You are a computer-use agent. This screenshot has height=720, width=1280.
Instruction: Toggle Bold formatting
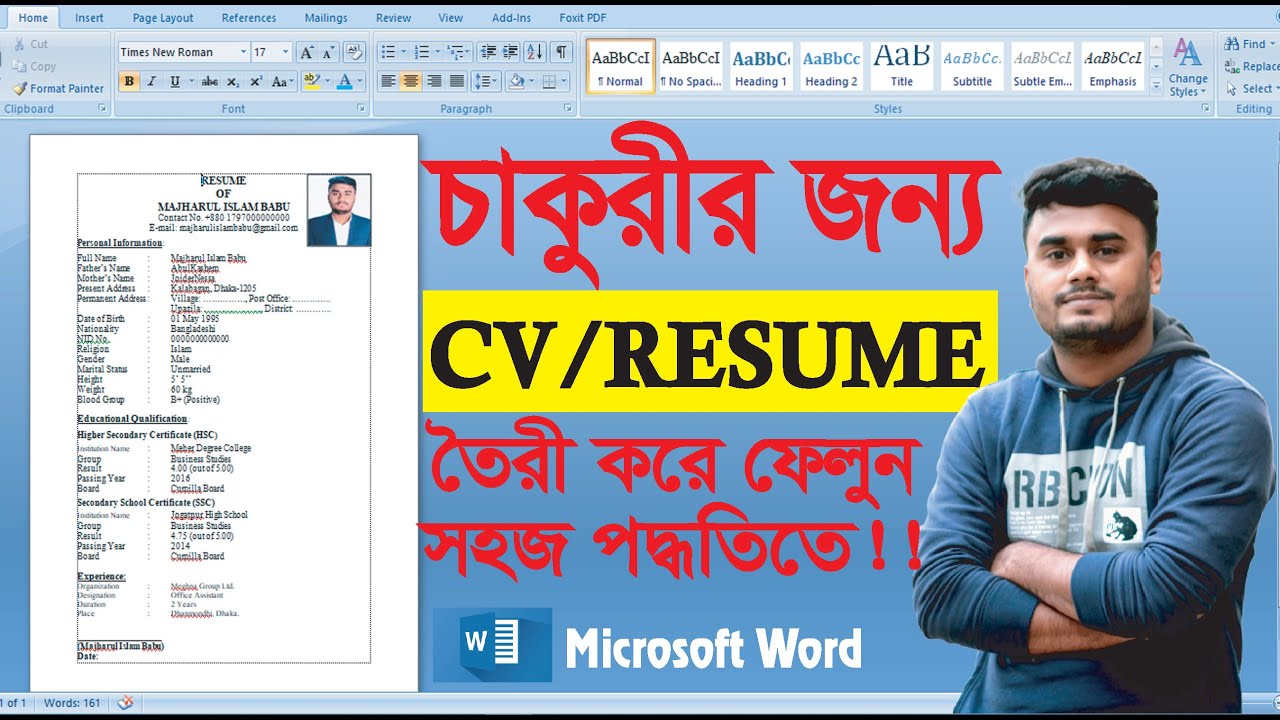[x=128, y=81]
